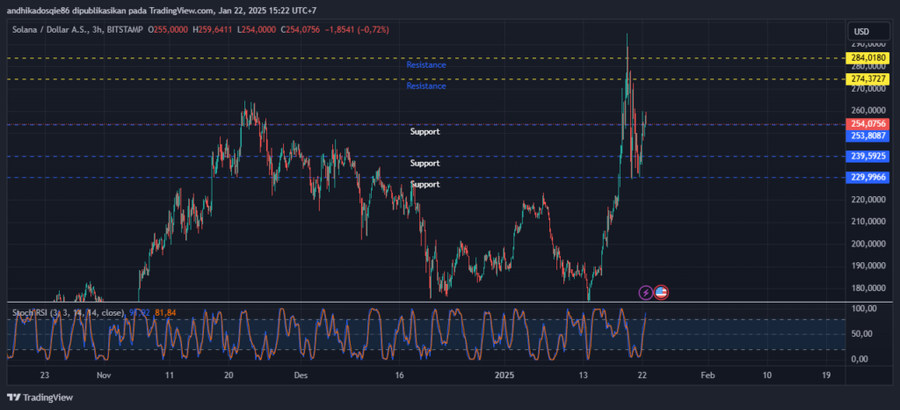
Task: Click the TradingView logo
Action: coord(40,397)
